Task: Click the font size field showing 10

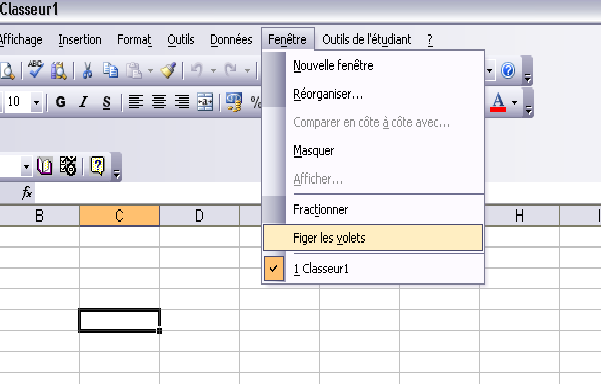Action: pyautogui.click(x=17, y=102)
